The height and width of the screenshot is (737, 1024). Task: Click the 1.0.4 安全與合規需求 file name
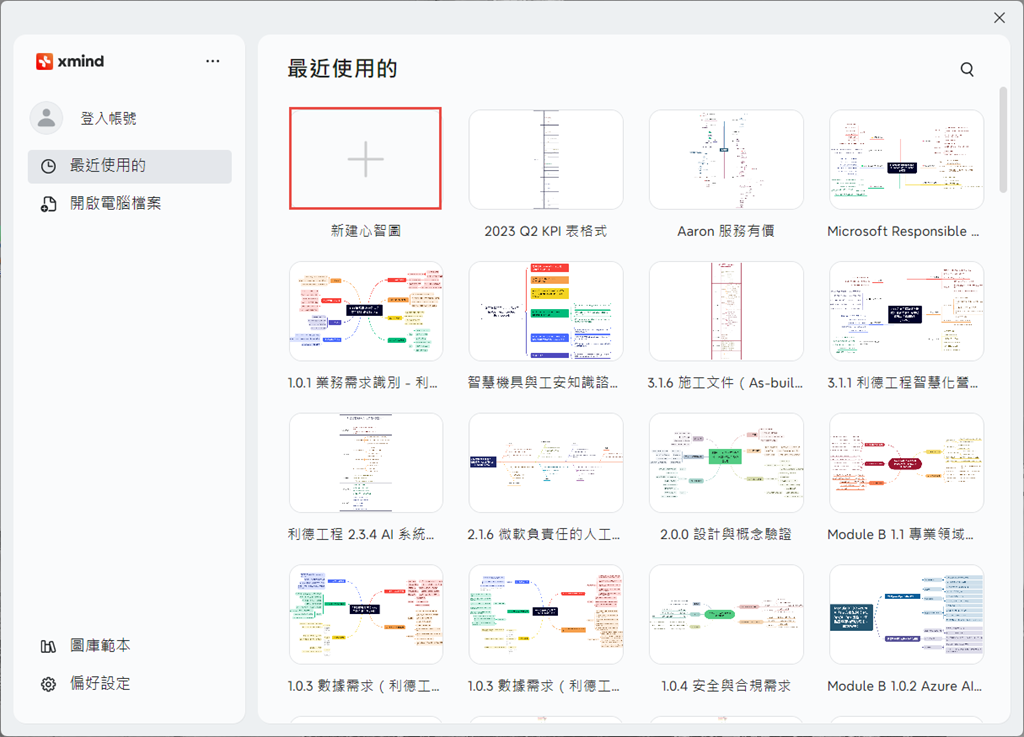726,685
